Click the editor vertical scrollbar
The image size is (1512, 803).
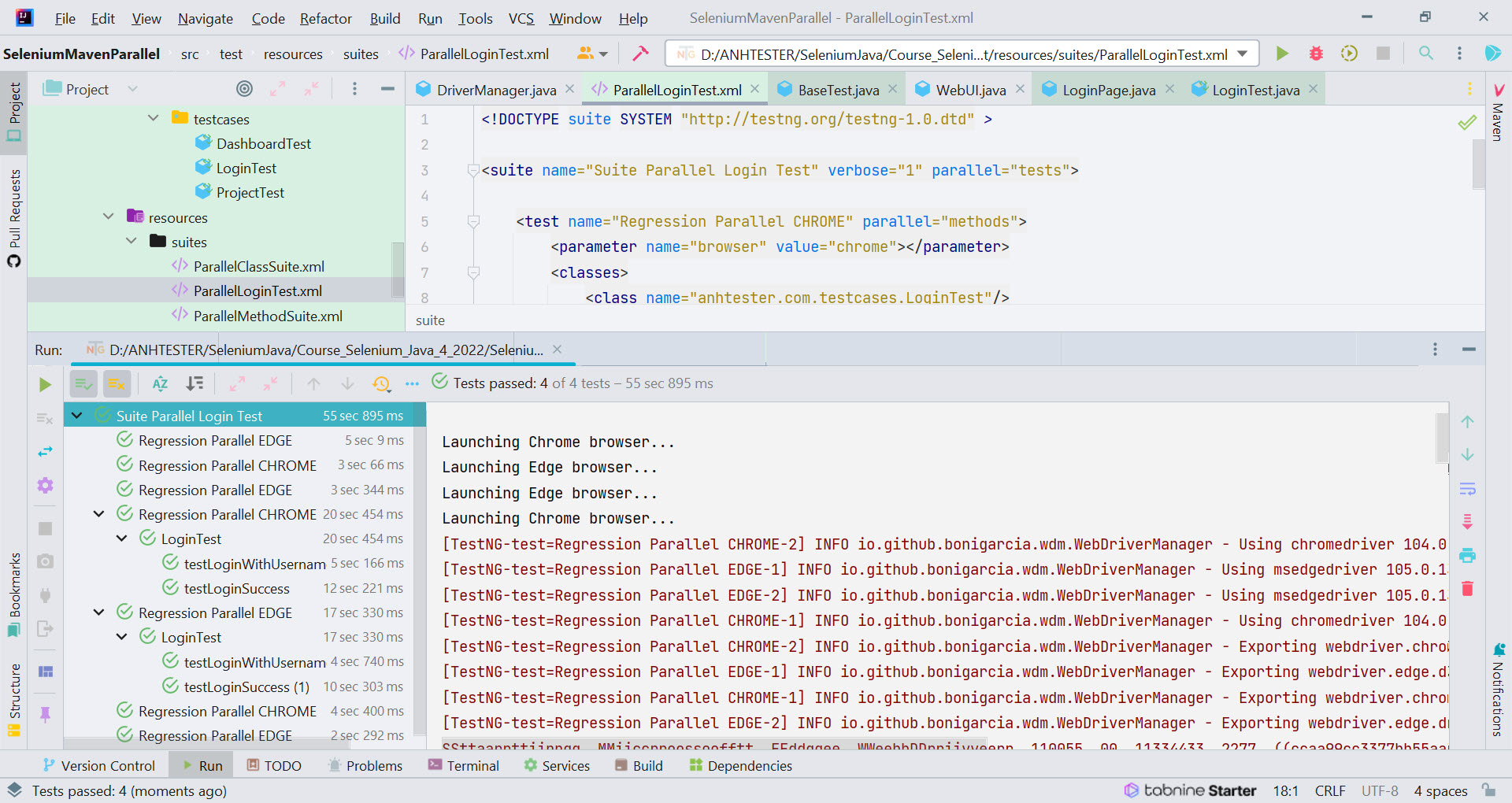(1478, 165)
